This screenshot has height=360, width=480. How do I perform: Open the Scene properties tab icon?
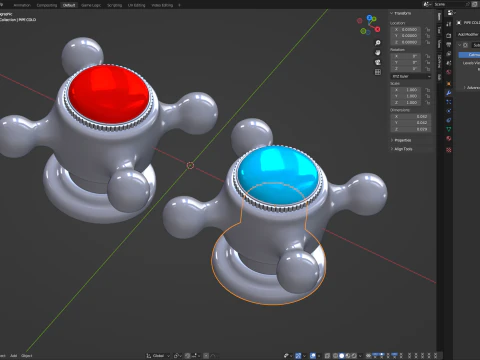pyautogui.click(x=449, y=63)
